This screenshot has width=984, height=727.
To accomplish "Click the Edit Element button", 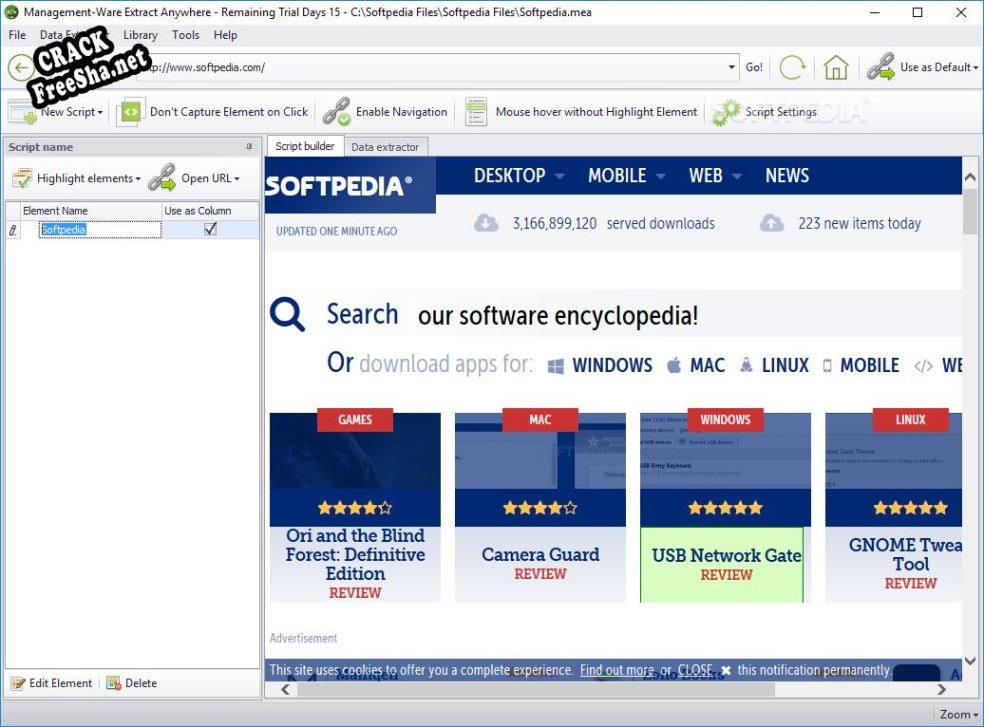I will click(x=51, y=684).
